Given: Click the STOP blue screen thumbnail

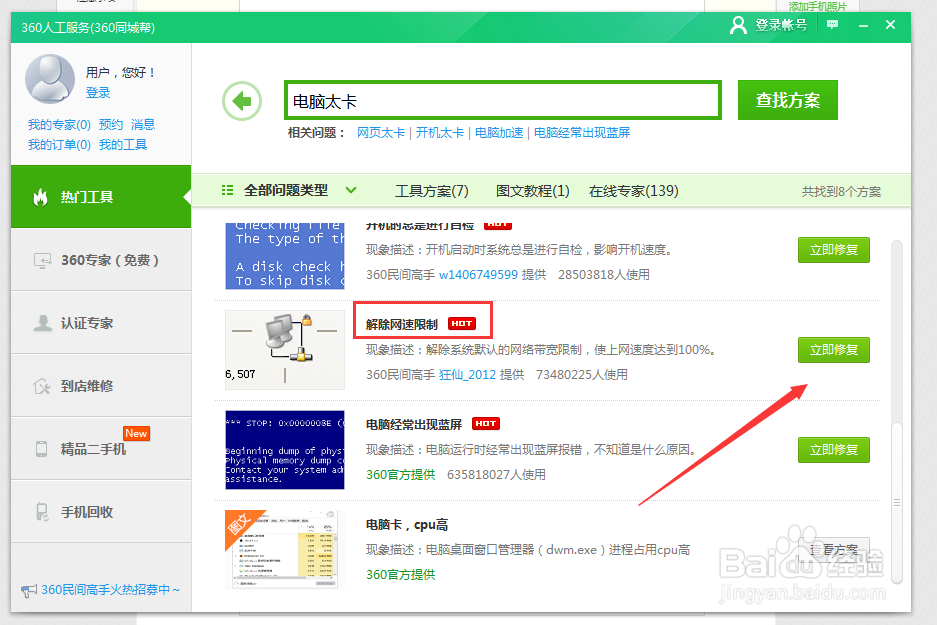Looking at the screenshot, I should pyautogui.click(x=285, y=450).
